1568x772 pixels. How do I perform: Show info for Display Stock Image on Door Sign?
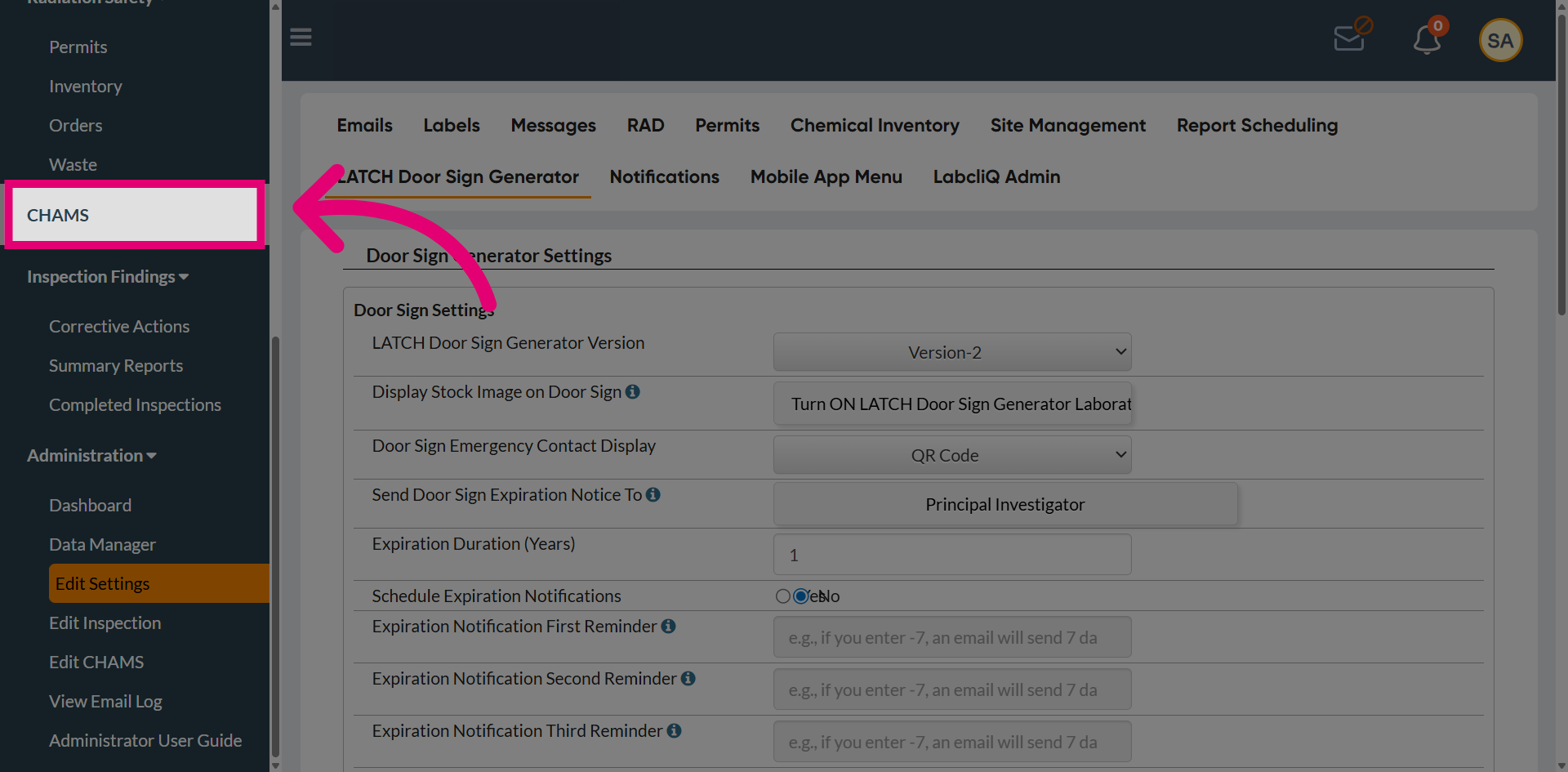click(x=633, y=392)
